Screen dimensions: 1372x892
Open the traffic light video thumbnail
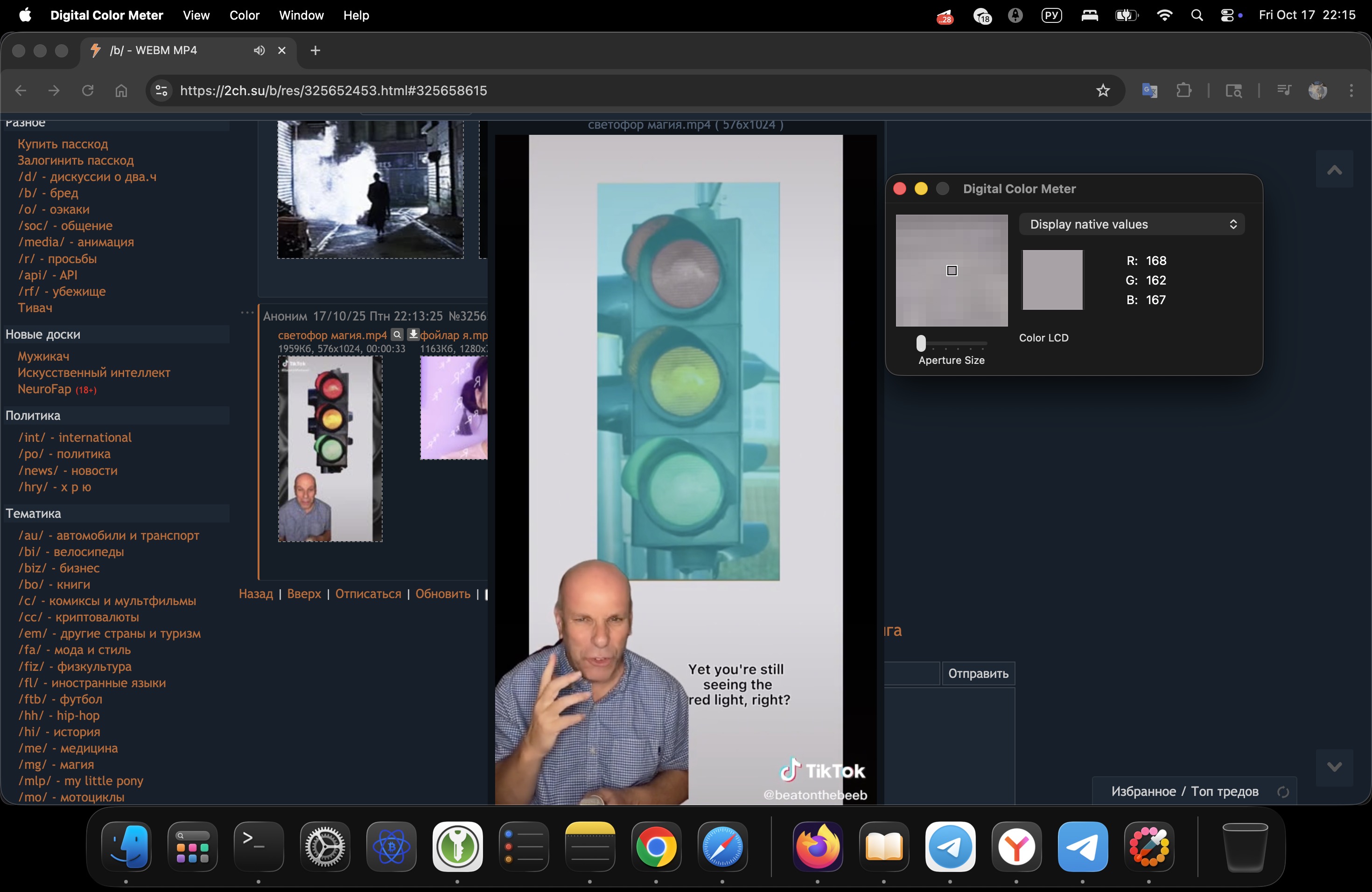(330, 448)
